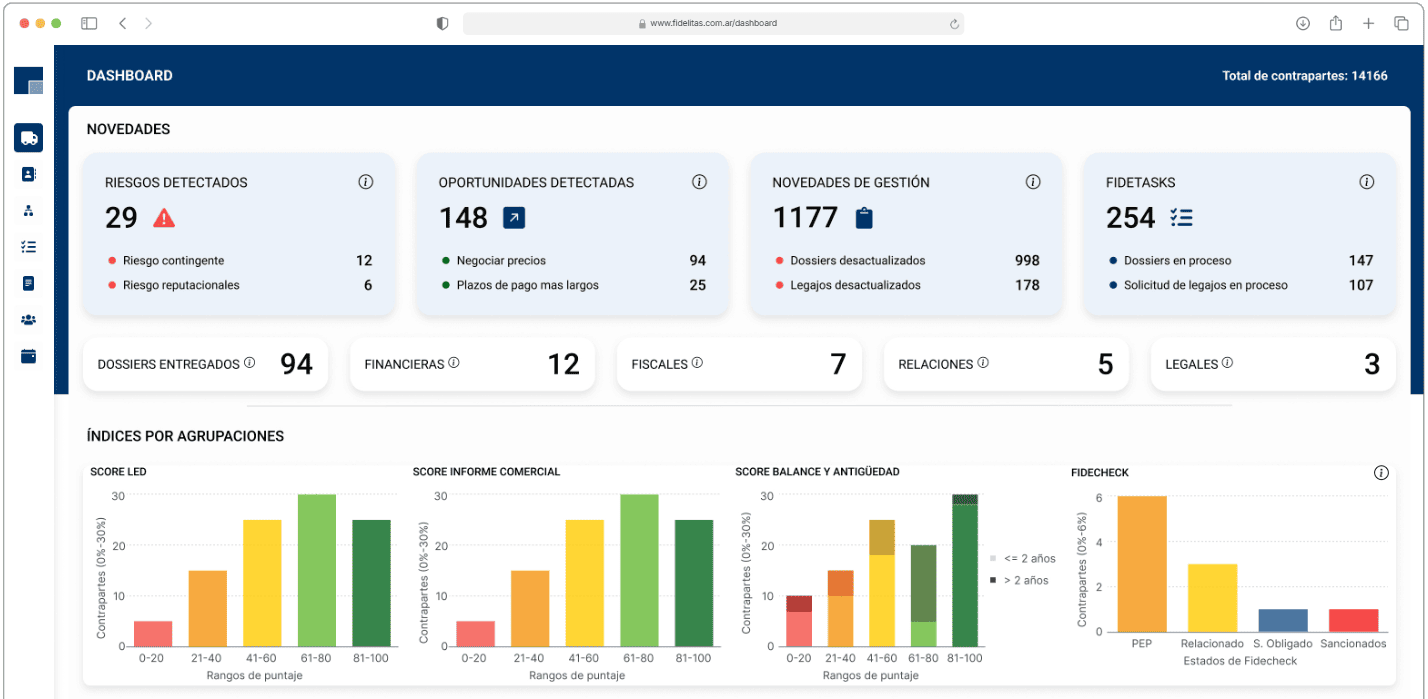Toggle the '<= 2 años' legend item
The height and width of the screenshot is (699, 1428).
tap(1022, 559)
